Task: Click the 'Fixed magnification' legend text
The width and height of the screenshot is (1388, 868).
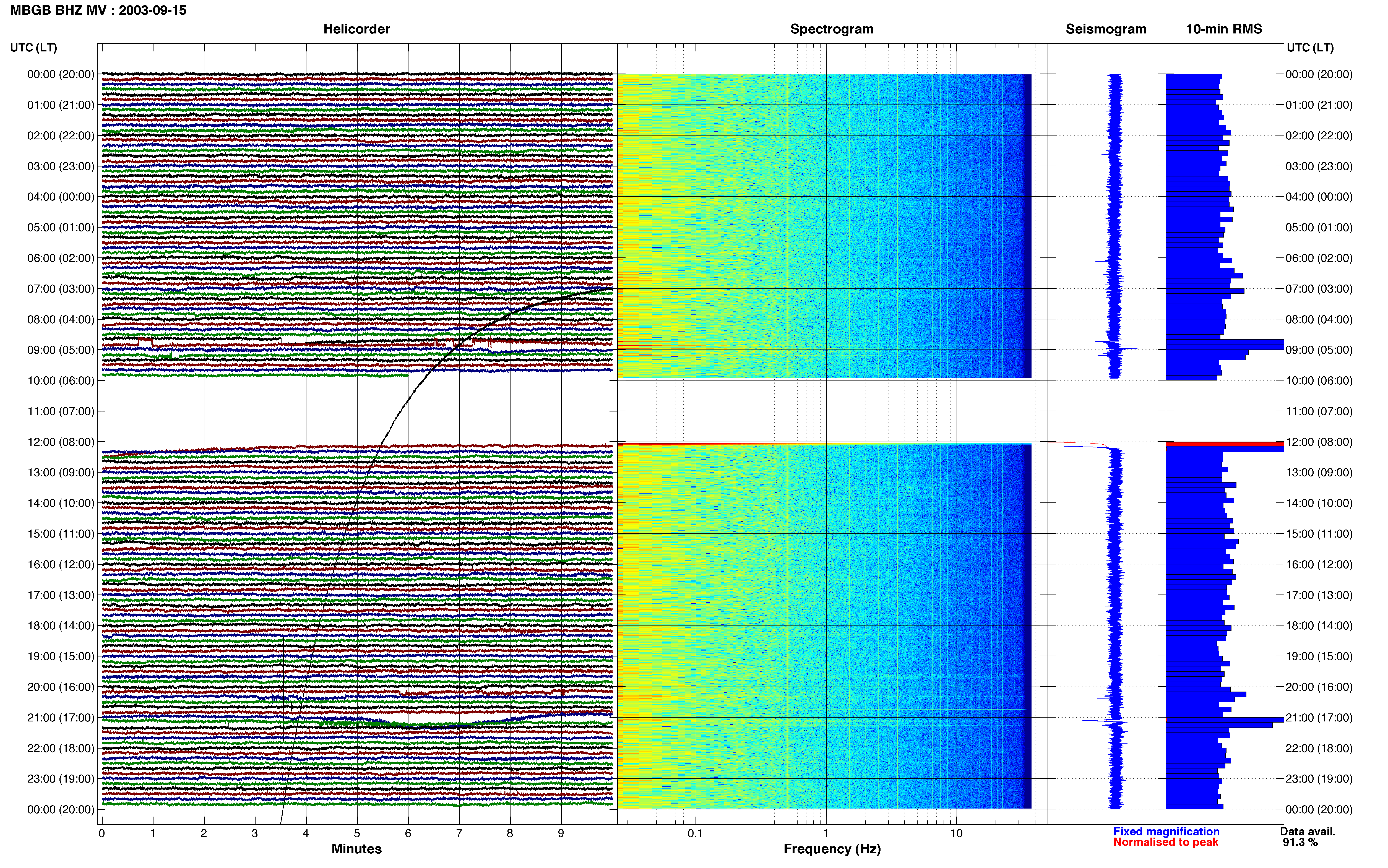Action: click(x=1166, y=831)
